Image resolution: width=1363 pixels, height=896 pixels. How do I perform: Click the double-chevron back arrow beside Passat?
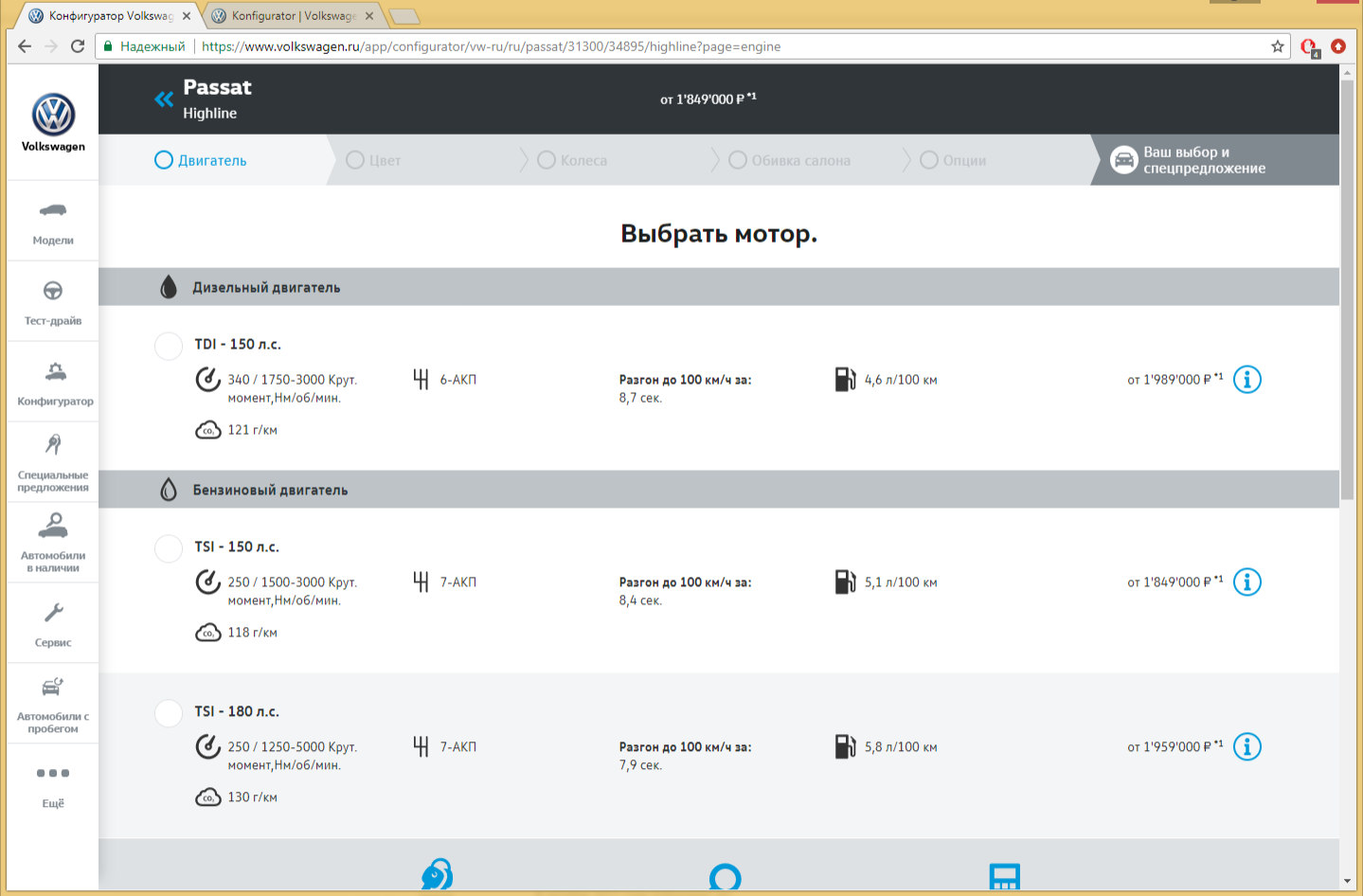(164, 99)
